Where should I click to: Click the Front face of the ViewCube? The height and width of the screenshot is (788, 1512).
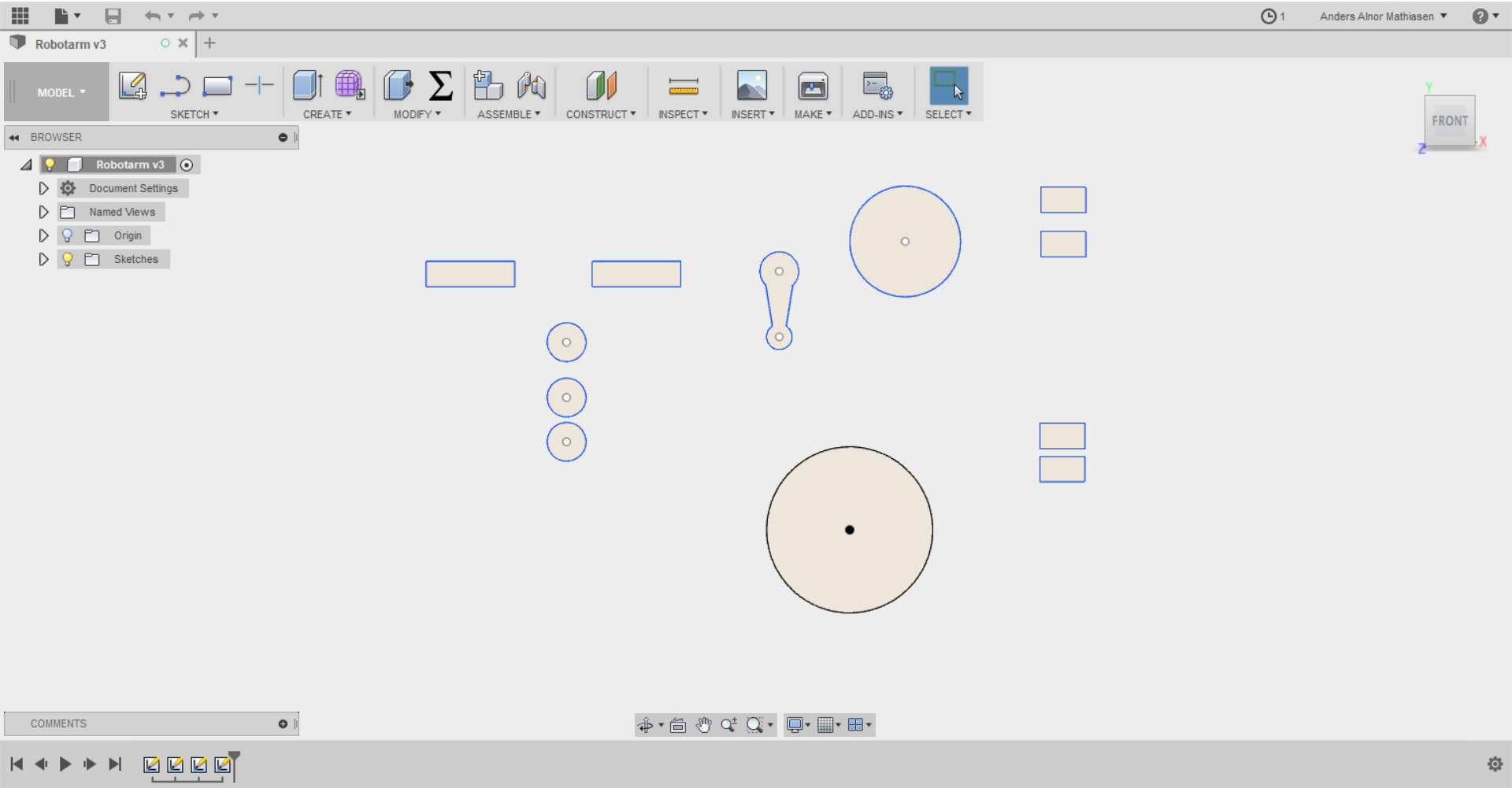[1450, 121]
